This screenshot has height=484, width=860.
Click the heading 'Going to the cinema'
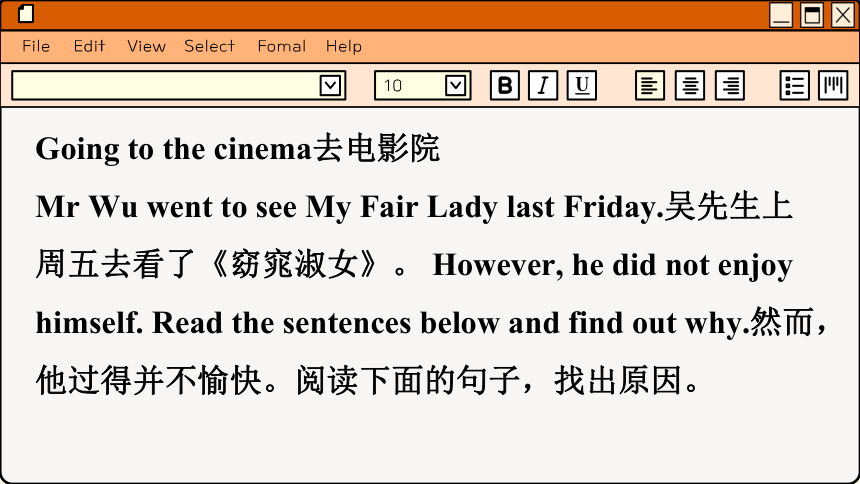pos(174,149)
